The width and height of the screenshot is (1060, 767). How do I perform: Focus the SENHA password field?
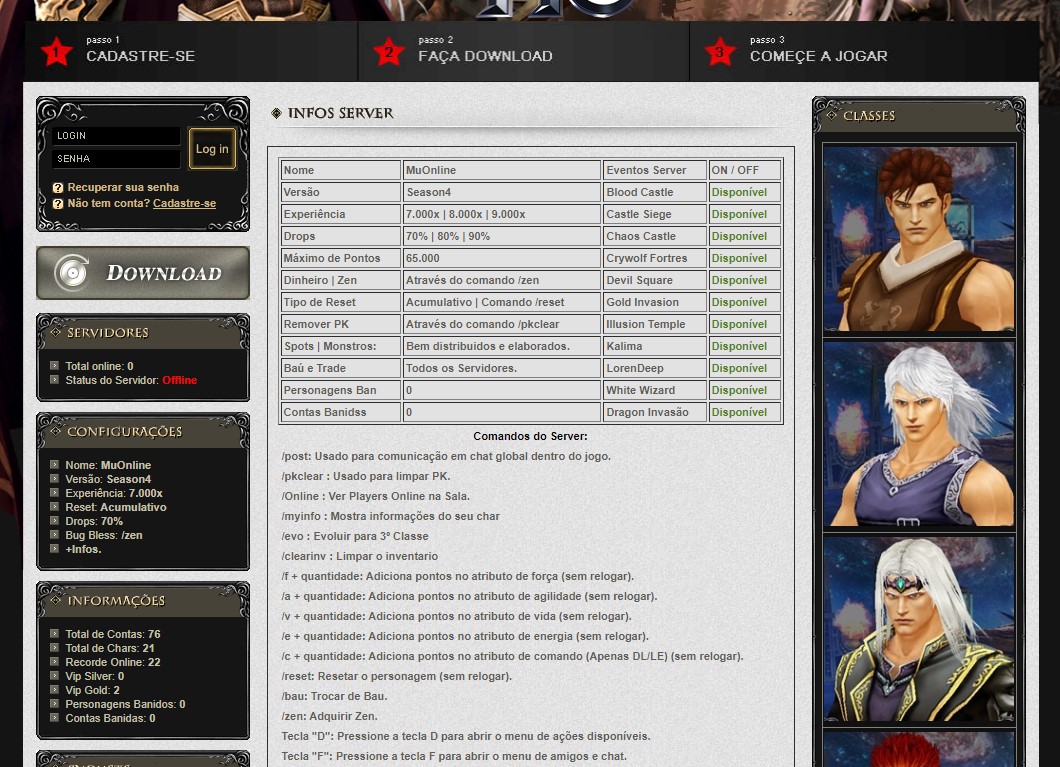point(116,159)
